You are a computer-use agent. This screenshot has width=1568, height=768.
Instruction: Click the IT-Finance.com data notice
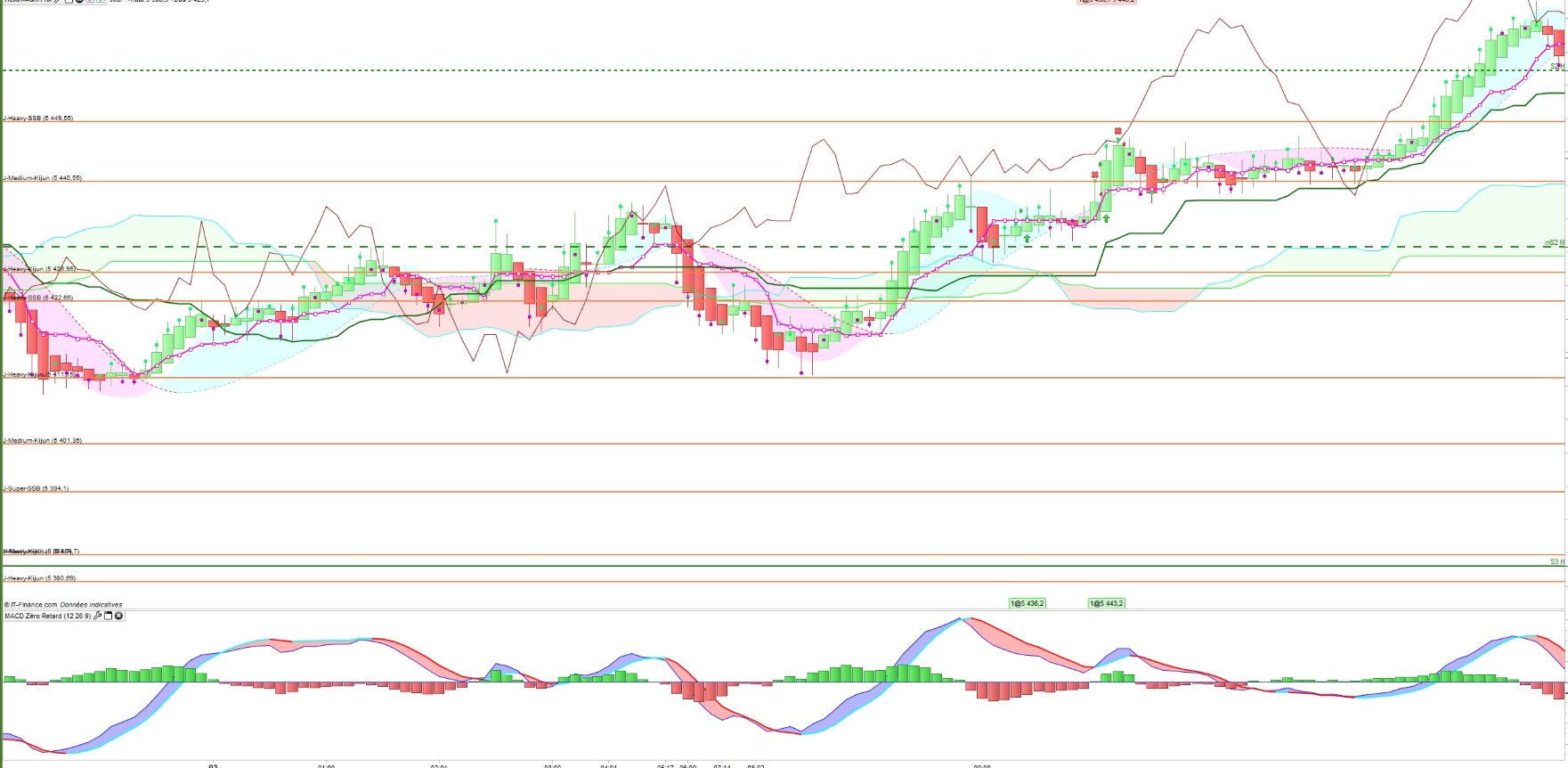coord(63,604)
